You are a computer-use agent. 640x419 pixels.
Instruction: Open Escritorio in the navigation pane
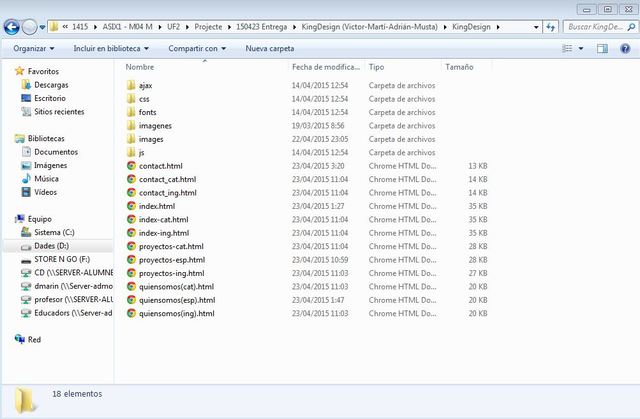point(50,98)
